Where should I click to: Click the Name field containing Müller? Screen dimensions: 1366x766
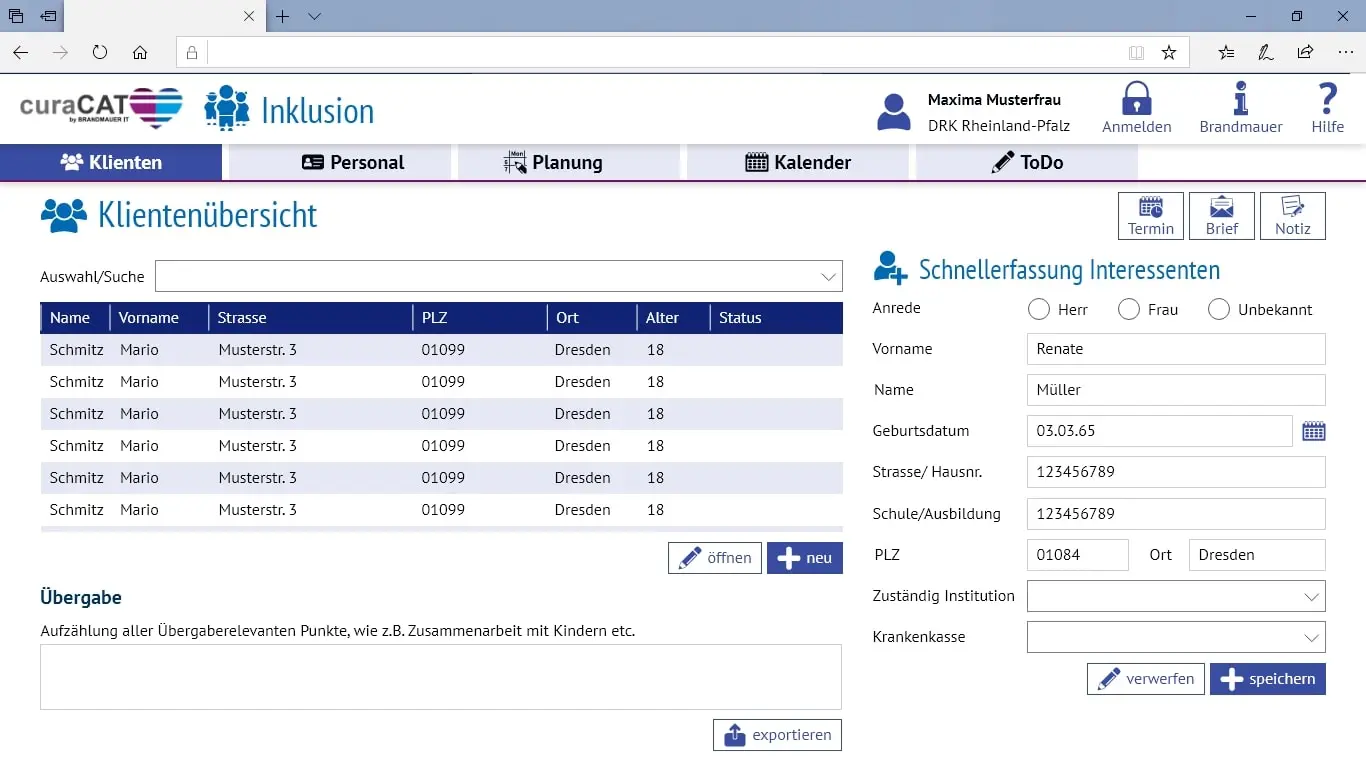coord(1176,390)
